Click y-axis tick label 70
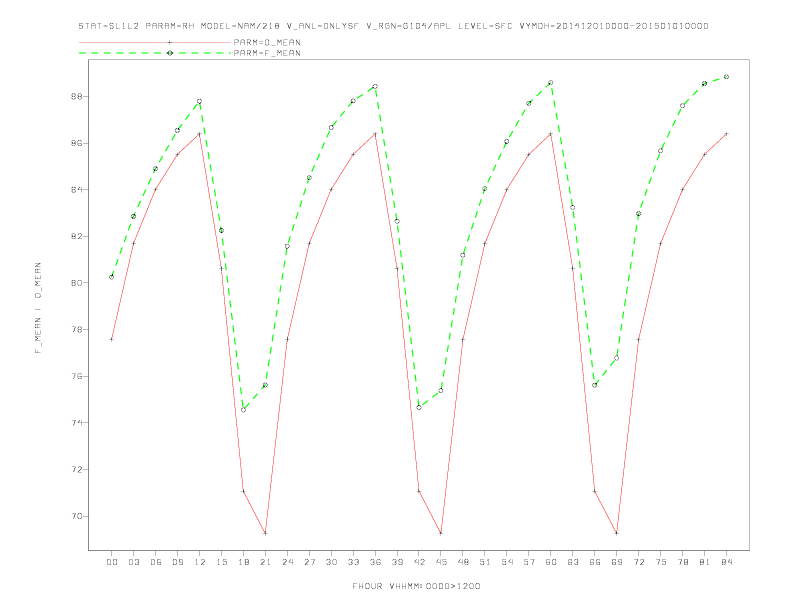Image resolution: width=792 pixels, height=612 pixels. [76, 516]
